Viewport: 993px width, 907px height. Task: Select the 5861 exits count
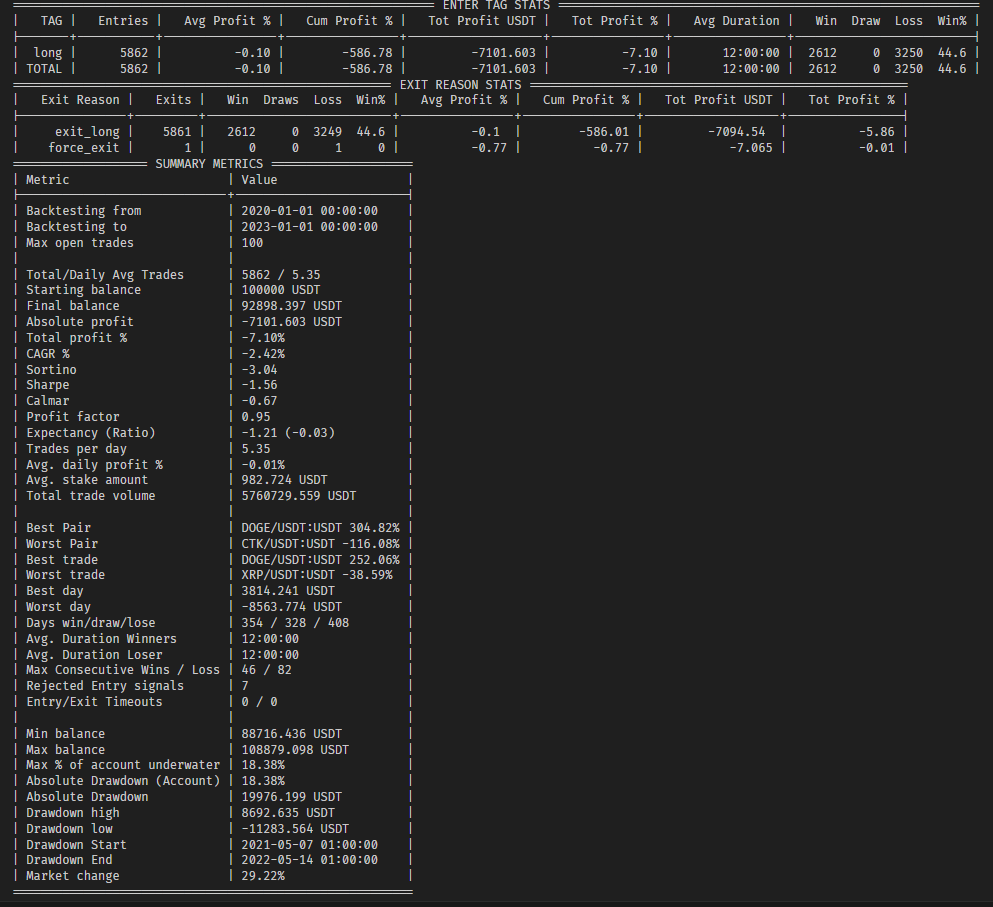[177, 132]
